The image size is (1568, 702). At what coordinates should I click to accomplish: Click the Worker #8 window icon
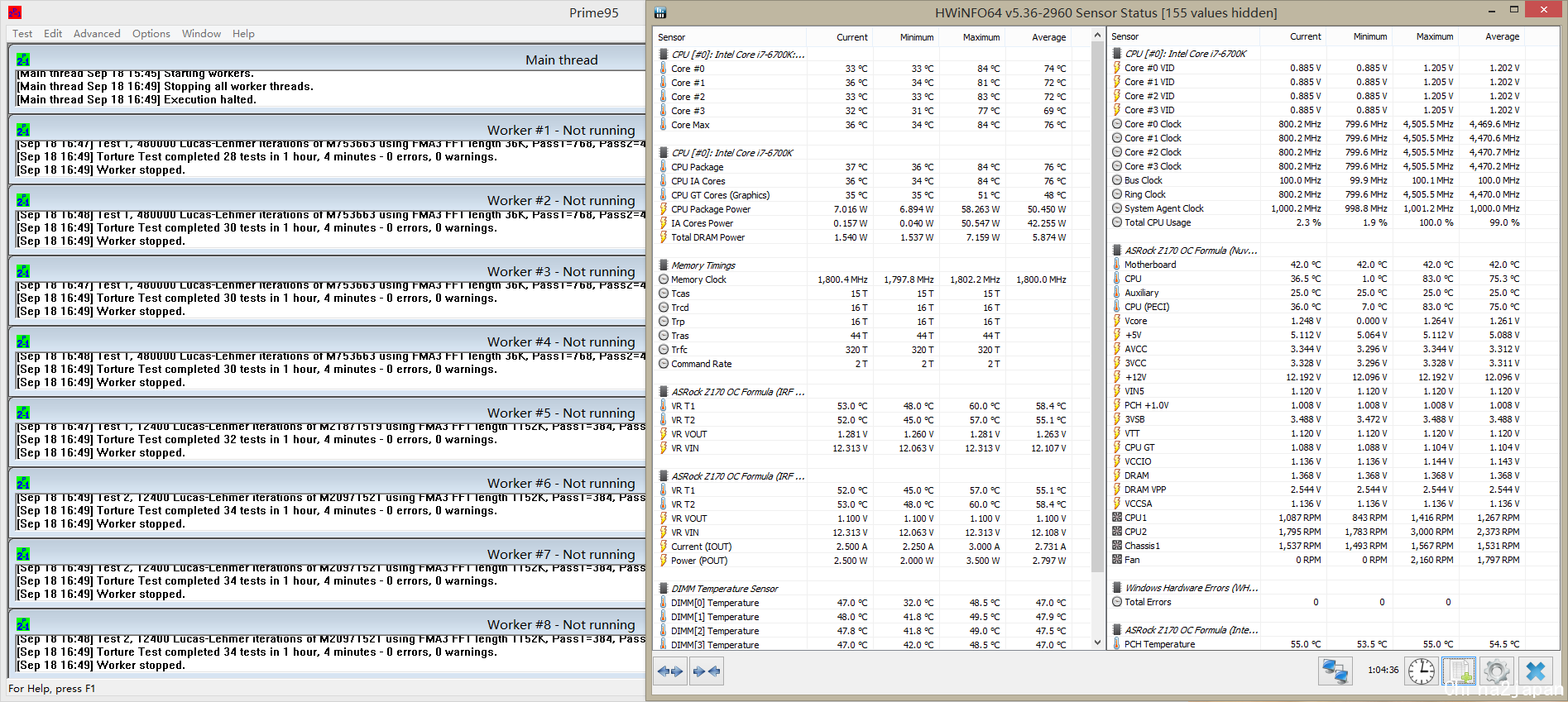(x=23, y=624)
